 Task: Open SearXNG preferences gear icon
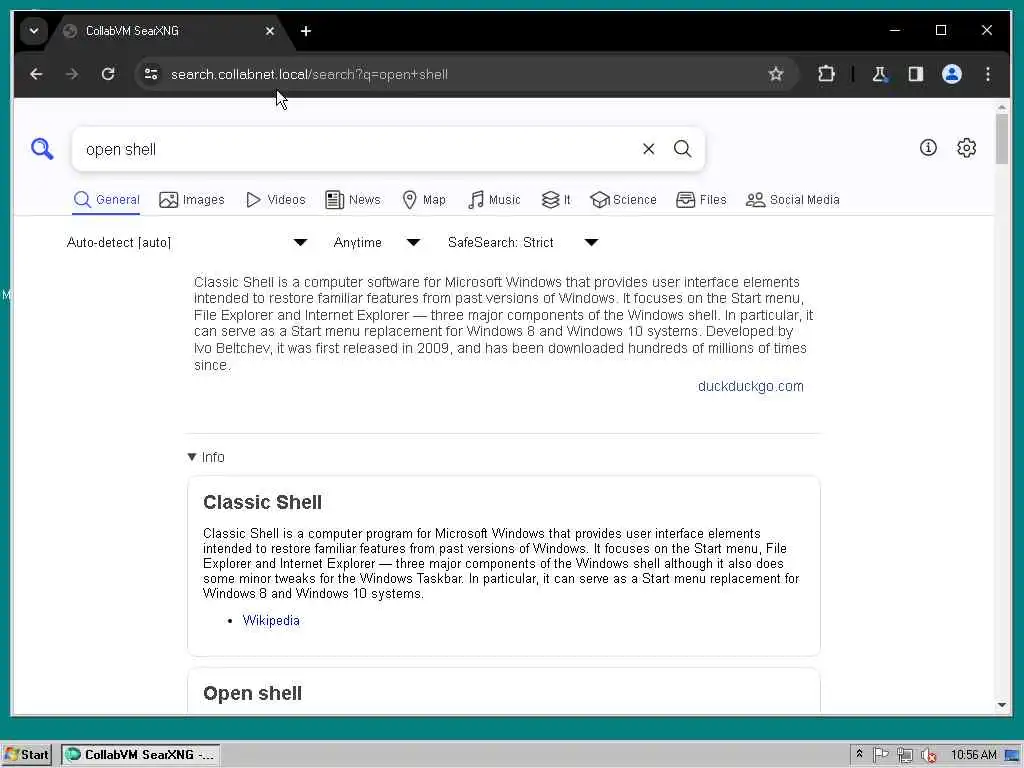click(x=967, y=148)
